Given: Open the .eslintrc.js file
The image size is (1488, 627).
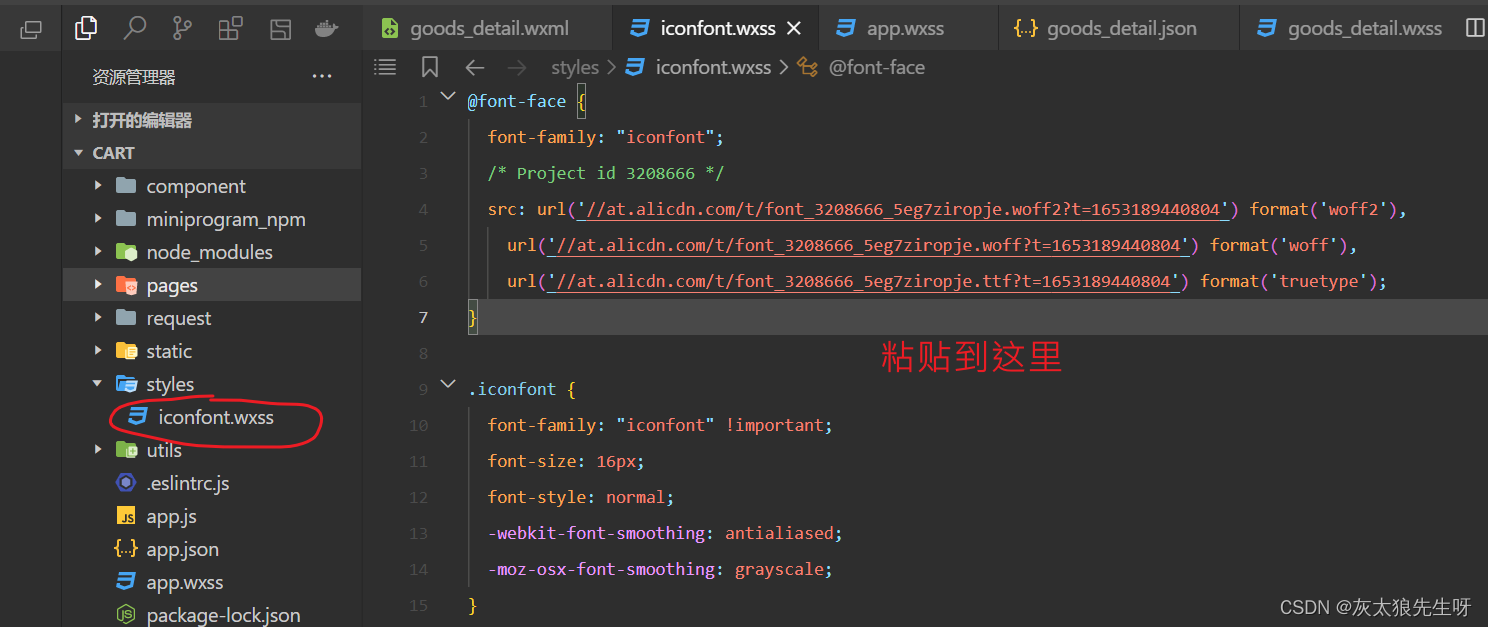Looking at the screenshot, I should pos(212,483).
